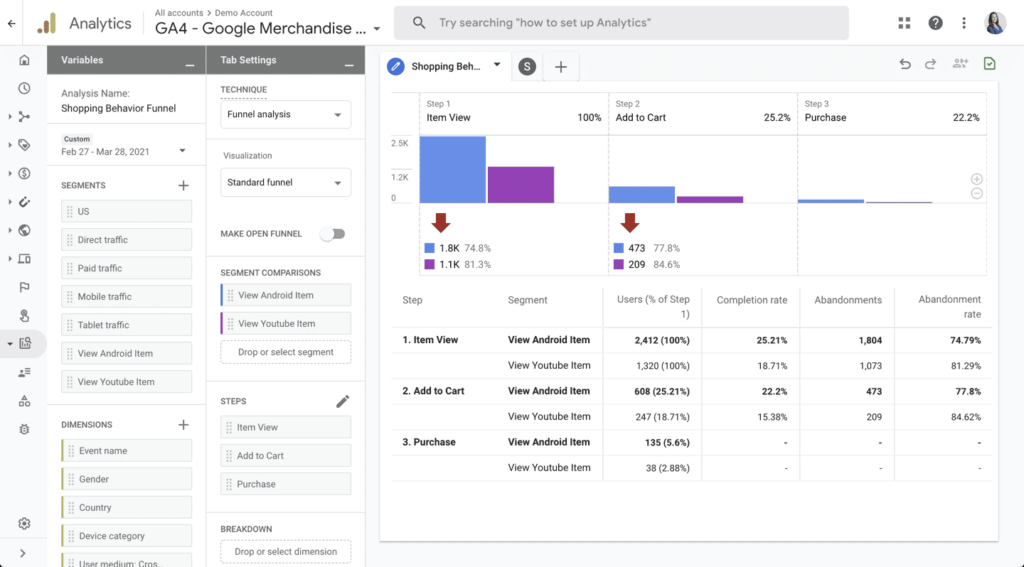Screen dimensions: 1024x567
Task: Expand the custom date range dropdown
Action: pyautogui.click(x=182, y=151)
